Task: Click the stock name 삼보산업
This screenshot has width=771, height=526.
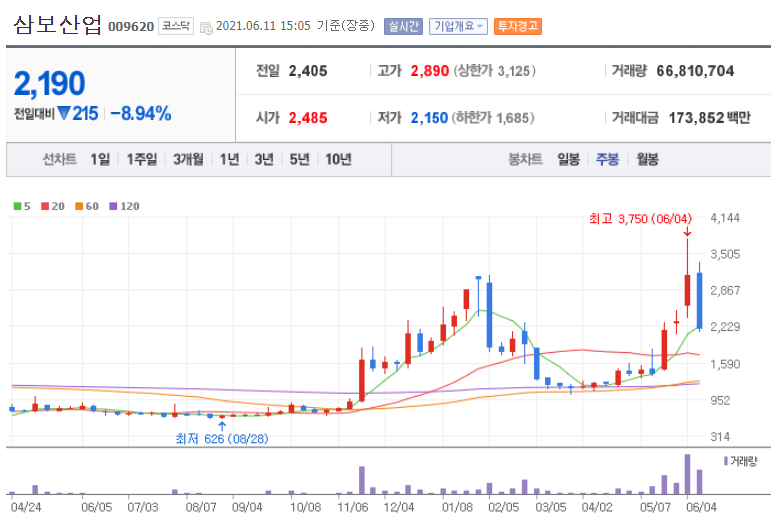Action: [x=58, y=25]
